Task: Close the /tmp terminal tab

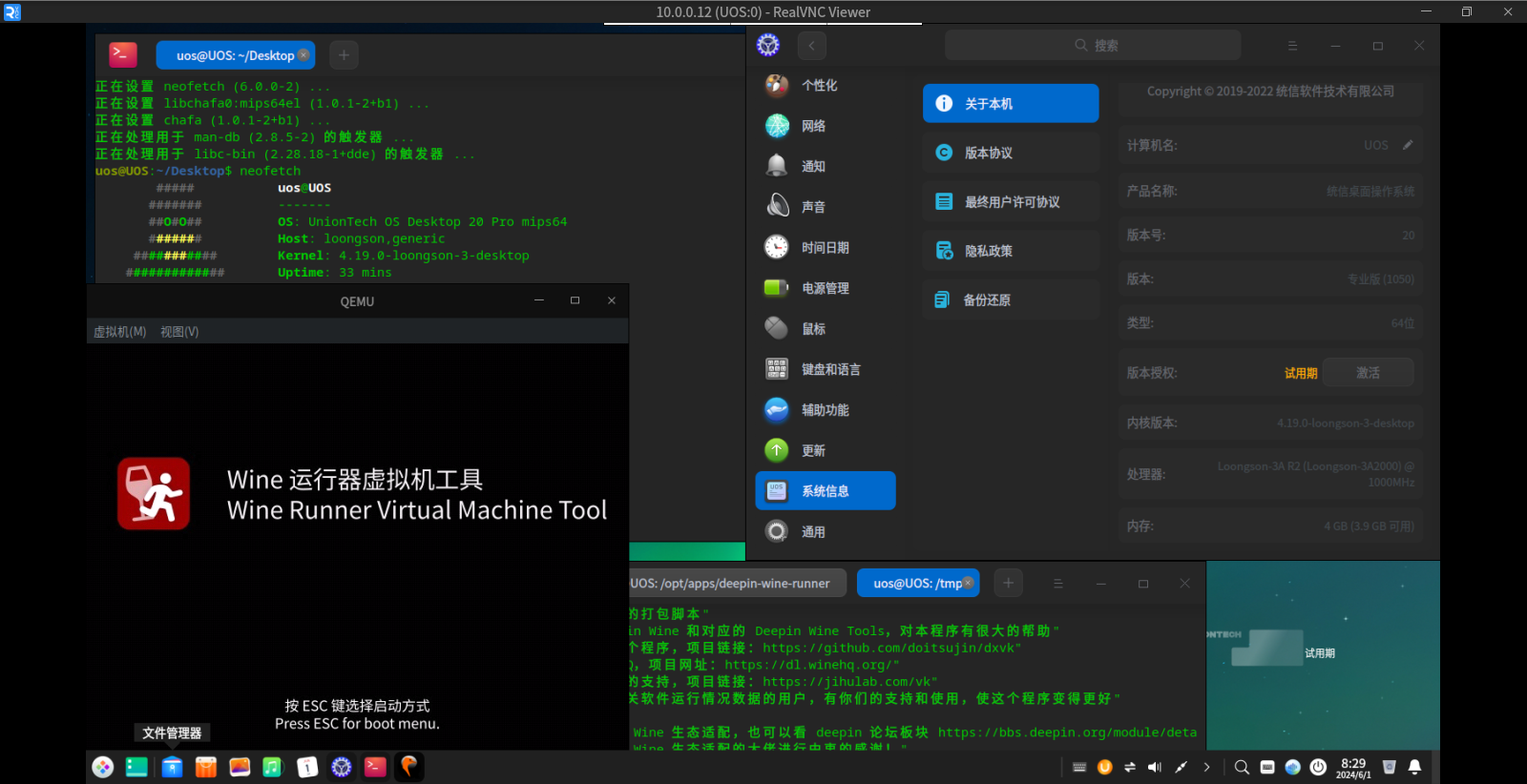Action: [x=968, y=583]
